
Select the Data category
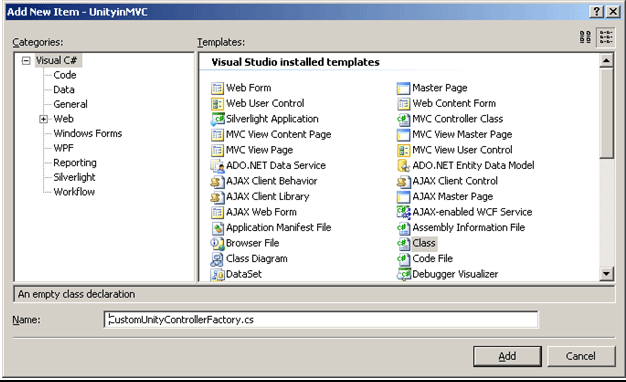coord(64,90)
